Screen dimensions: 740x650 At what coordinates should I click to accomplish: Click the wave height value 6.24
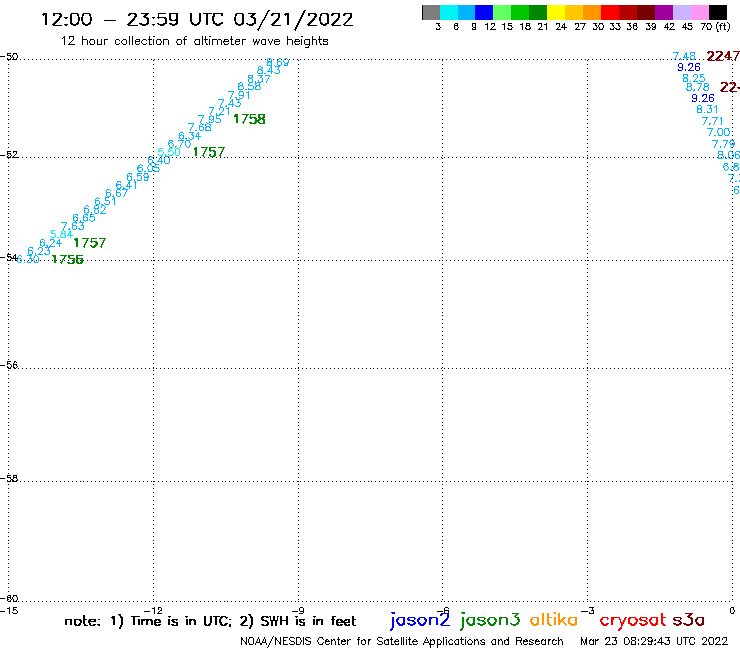click(50, 243)
